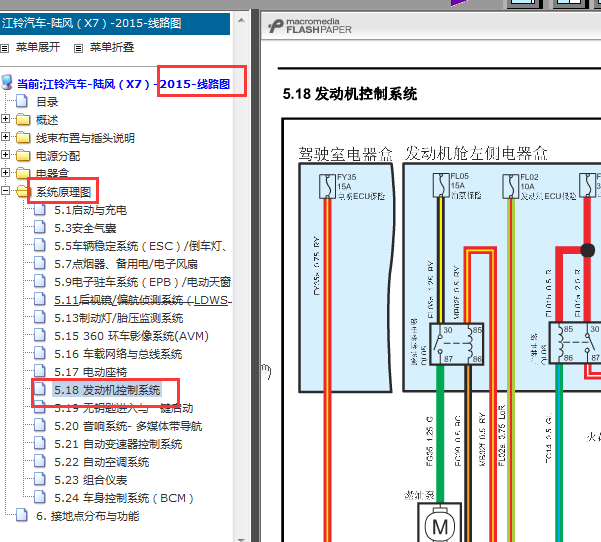Click page icon beside 5.23 组合仪表
This screenshot has height=542, width=601.
click(x=40, y=479)
